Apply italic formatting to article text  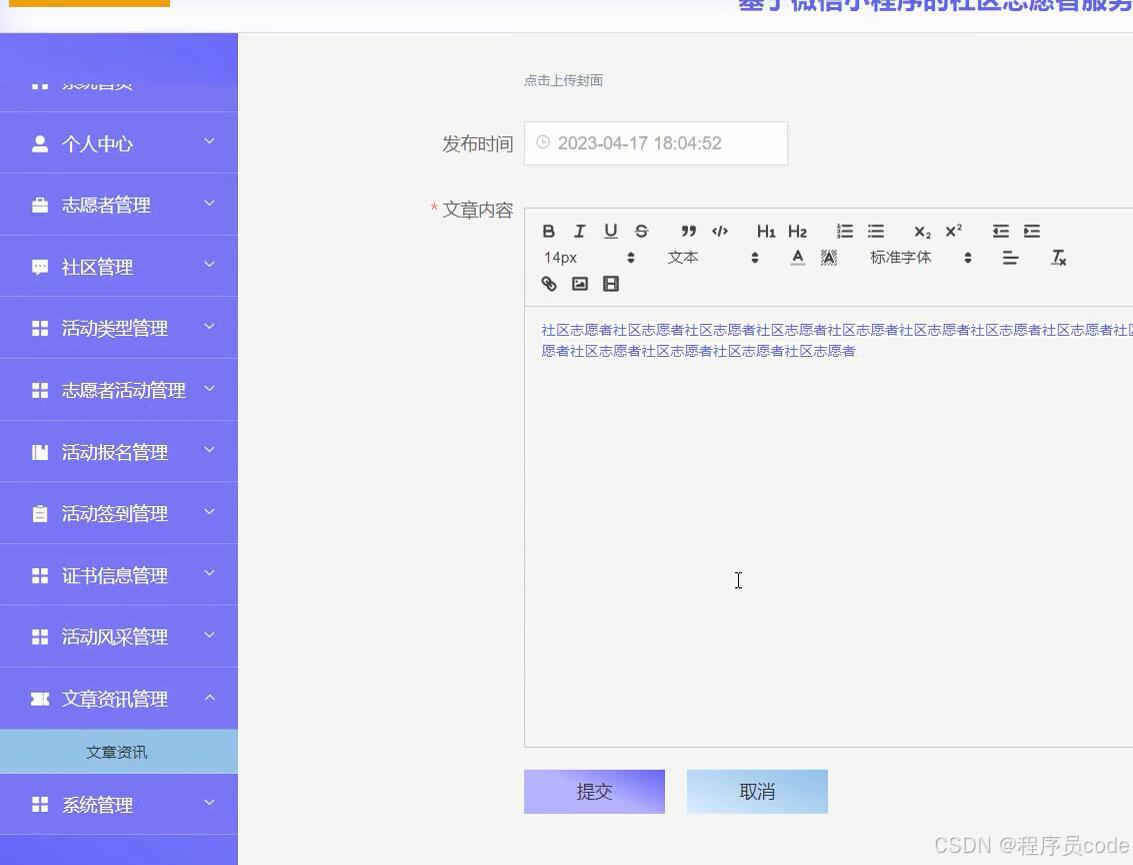[580, 231]
